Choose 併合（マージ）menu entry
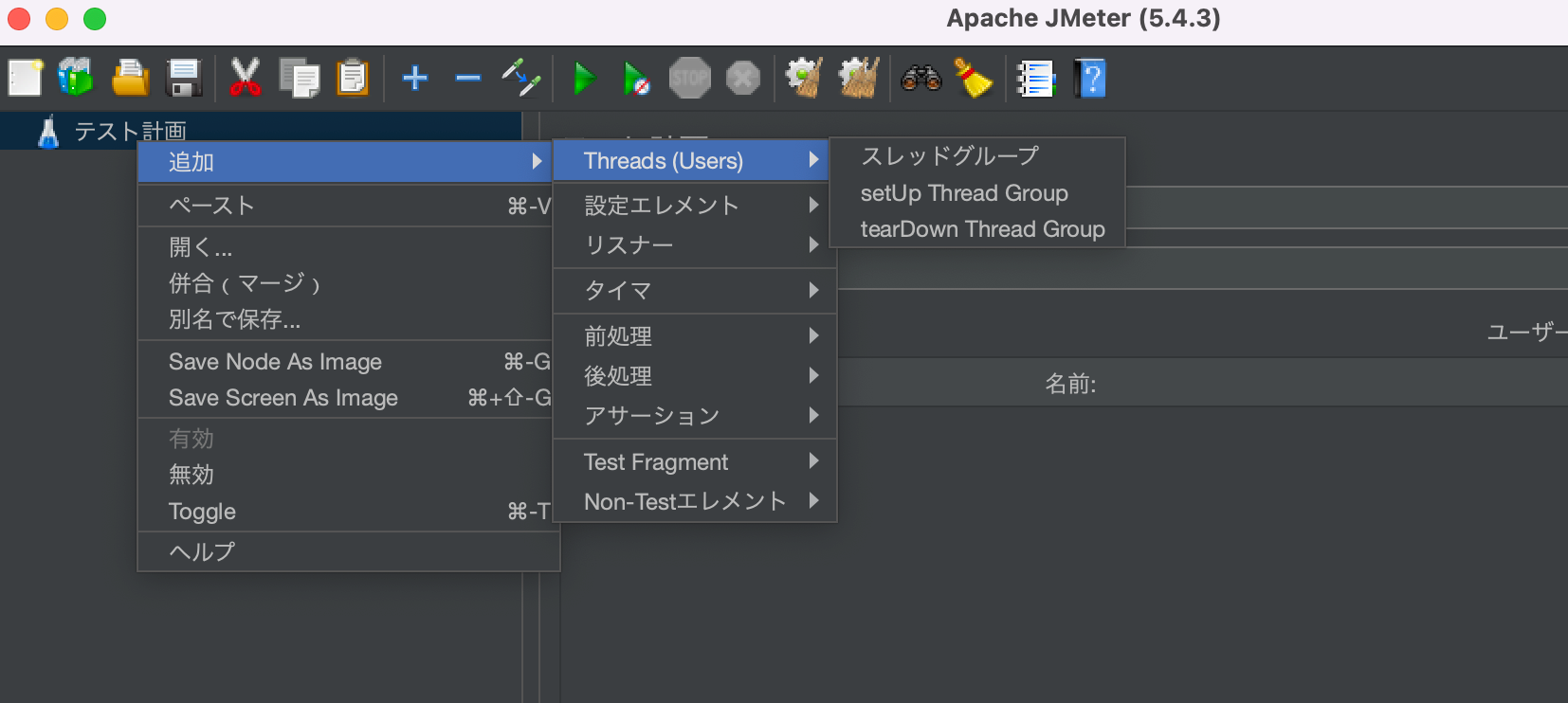Viewport: 1568px width, 703px height. 345,283
